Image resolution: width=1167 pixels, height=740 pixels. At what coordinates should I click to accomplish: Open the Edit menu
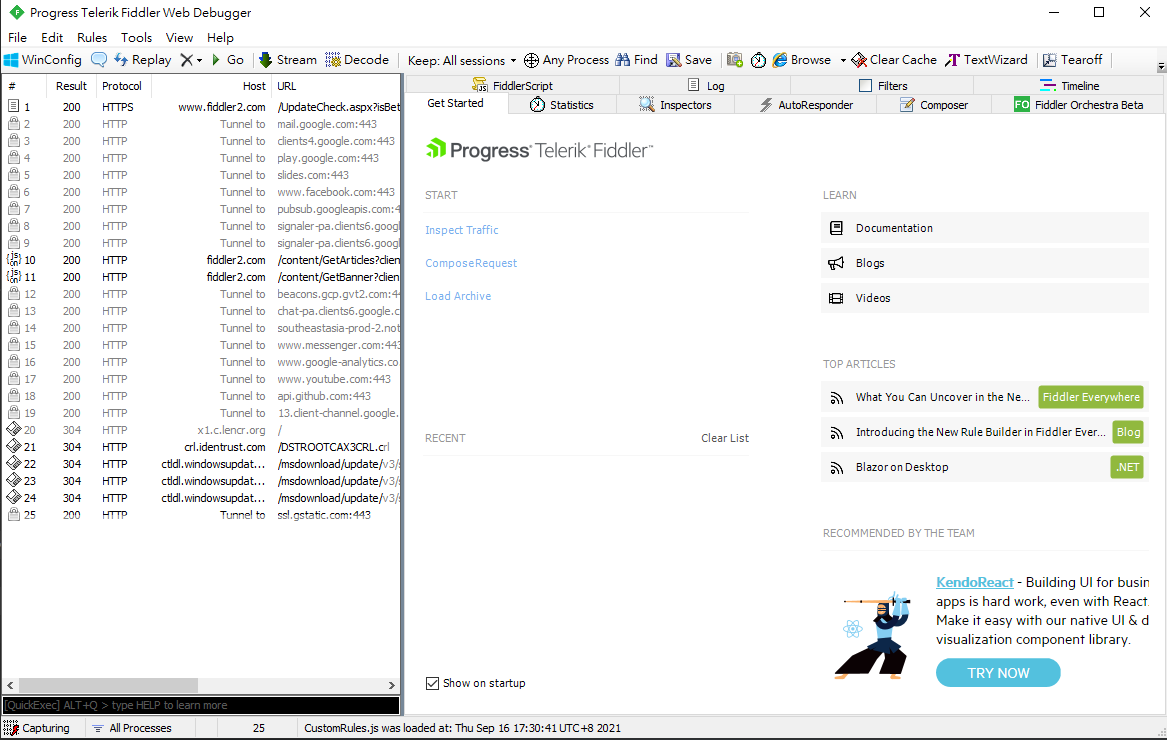[x=52, y=37]
